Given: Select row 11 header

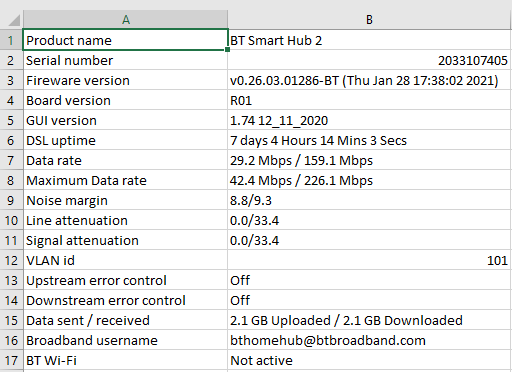Looking at the screenshot, I should tap(11, 240).
